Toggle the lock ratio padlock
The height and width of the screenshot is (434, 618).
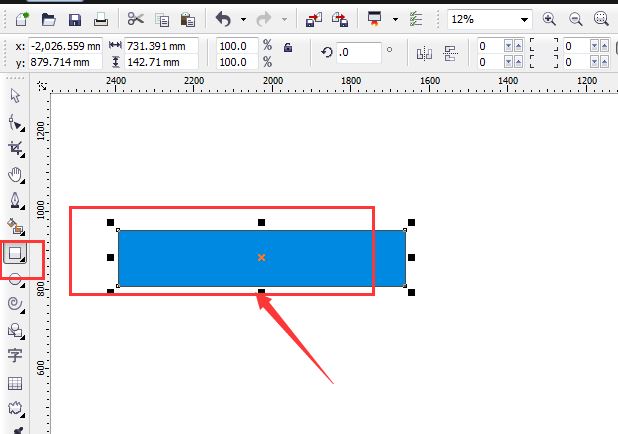coord(288,48)
